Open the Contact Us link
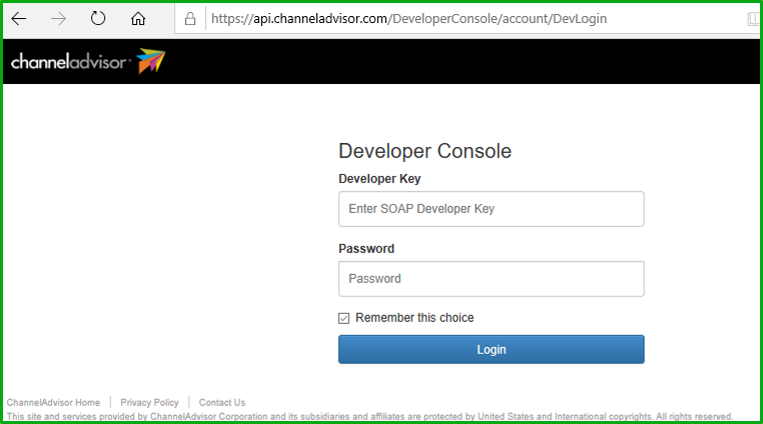The height and width of the screenshot is (424, 763). (x=222, y=403)
